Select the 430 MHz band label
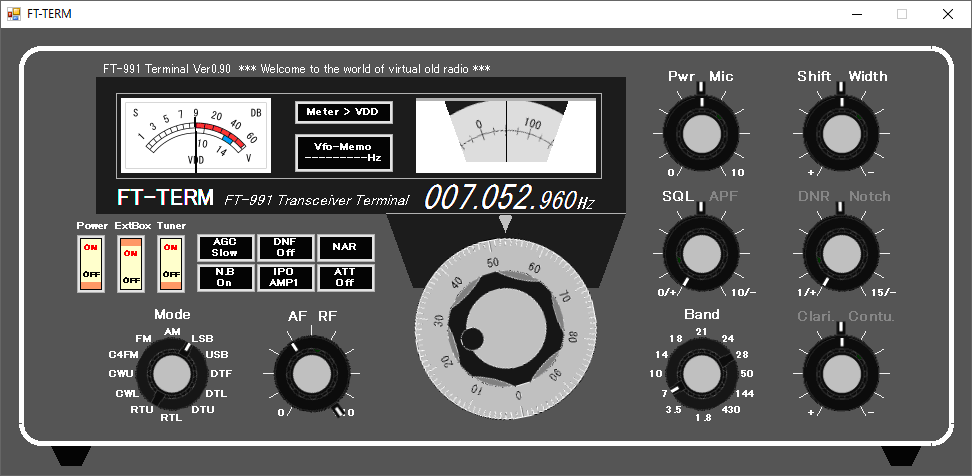 pos(731,410)
